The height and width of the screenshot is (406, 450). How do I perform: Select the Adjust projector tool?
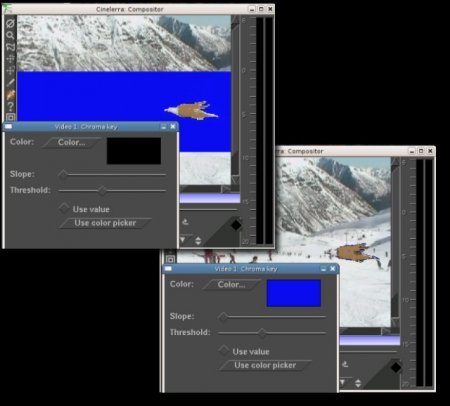pyautogui.click(x=10, y=70)
